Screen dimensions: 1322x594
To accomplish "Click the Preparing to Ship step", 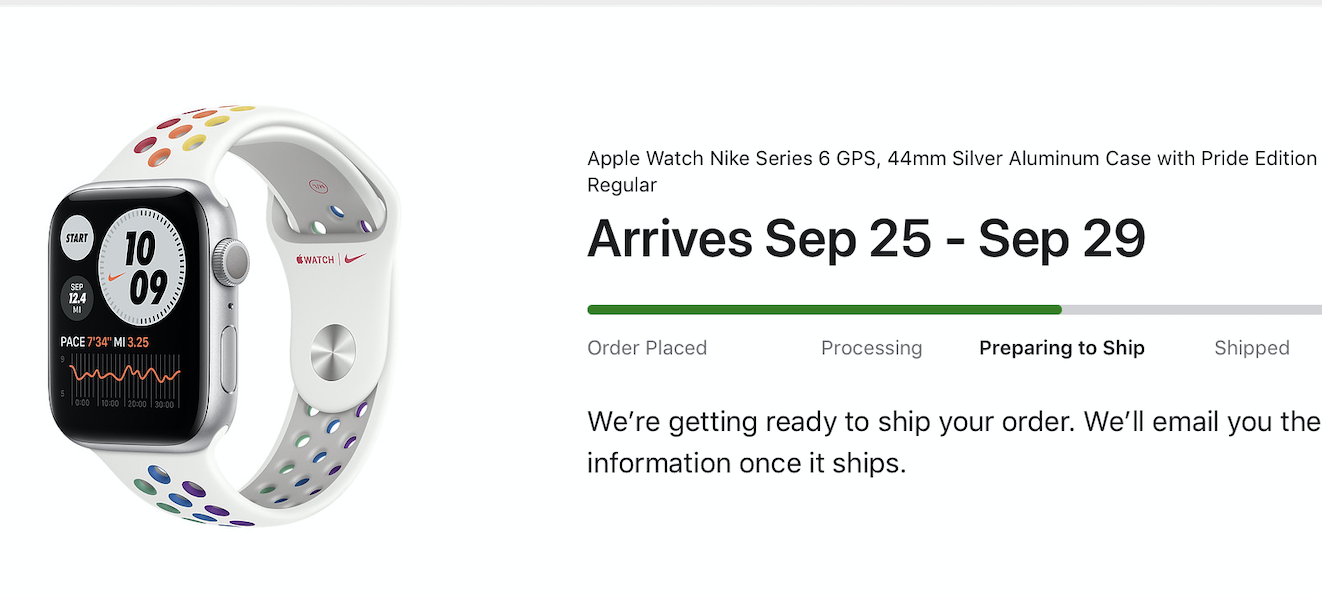I will [1061, 348].
